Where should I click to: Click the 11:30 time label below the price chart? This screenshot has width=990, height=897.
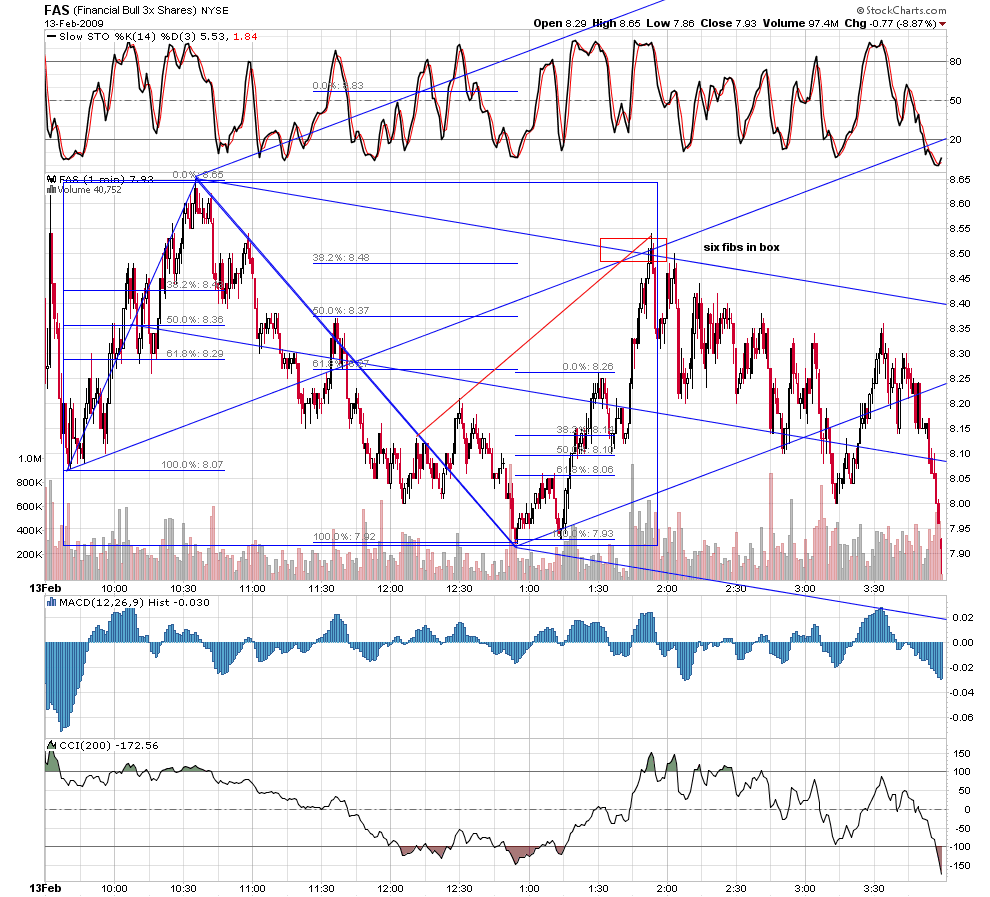point(321,589)
